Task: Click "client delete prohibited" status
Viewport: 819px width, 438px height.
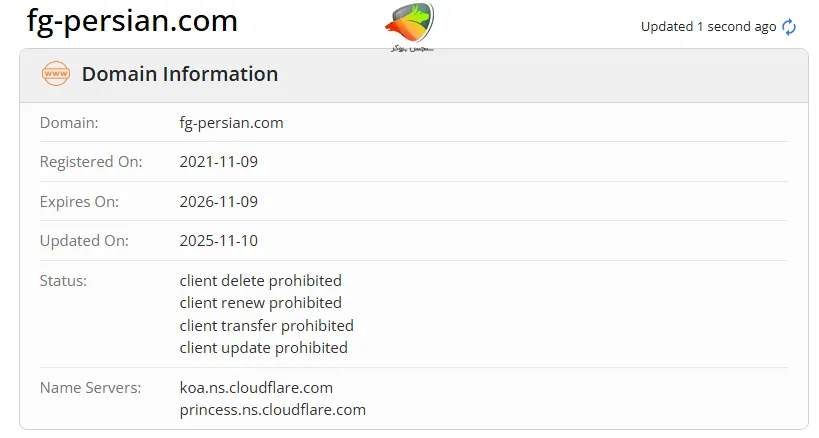Action: 260,281
